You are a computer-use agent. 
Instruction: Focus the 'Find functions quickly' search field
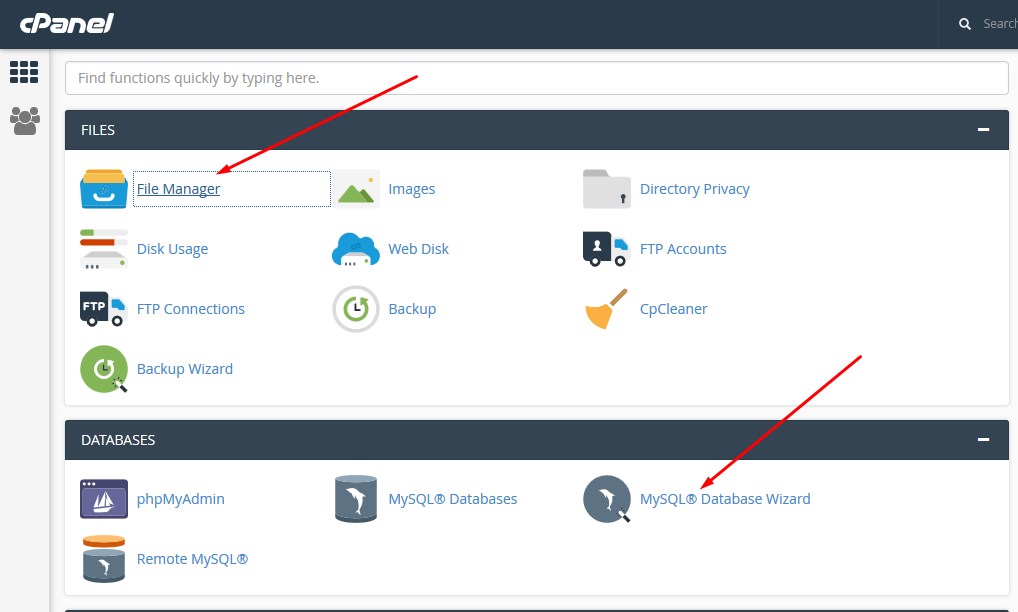tap(536, 78)
